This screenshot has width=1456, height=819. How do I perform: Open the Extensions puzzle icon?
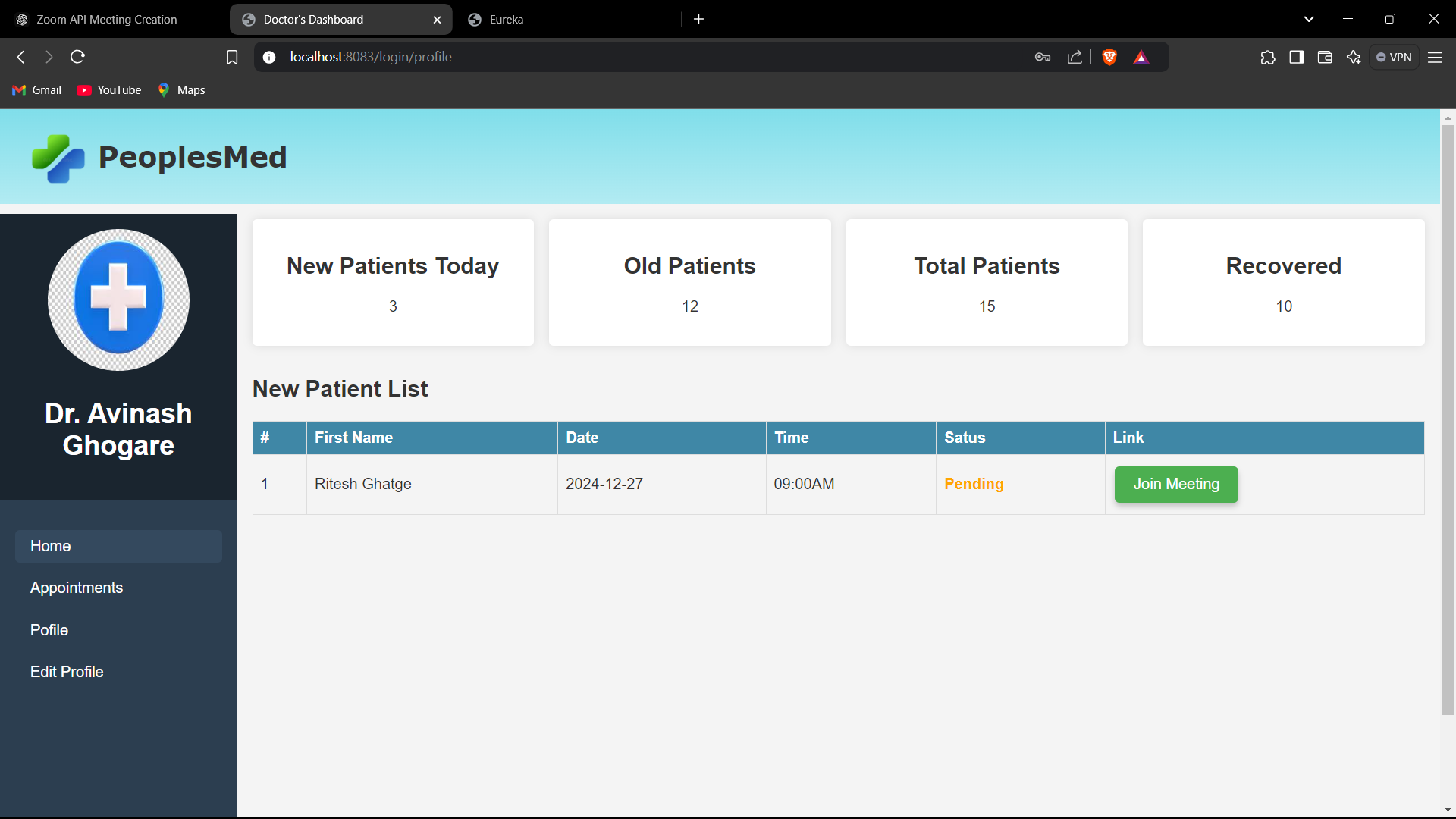point(1268,57)
